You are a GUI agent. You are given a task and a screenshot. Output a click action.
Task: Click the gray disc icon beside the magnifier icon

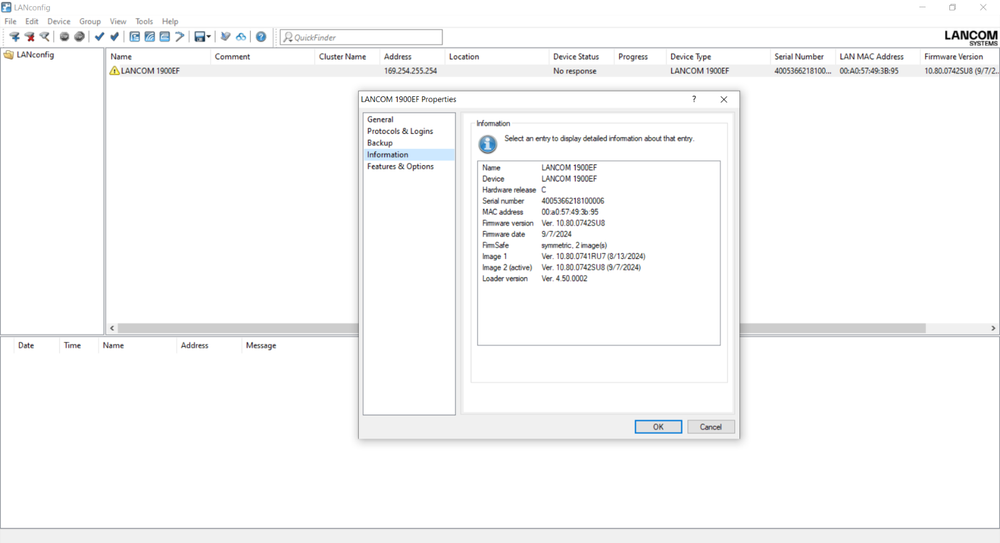click(64, 37)
